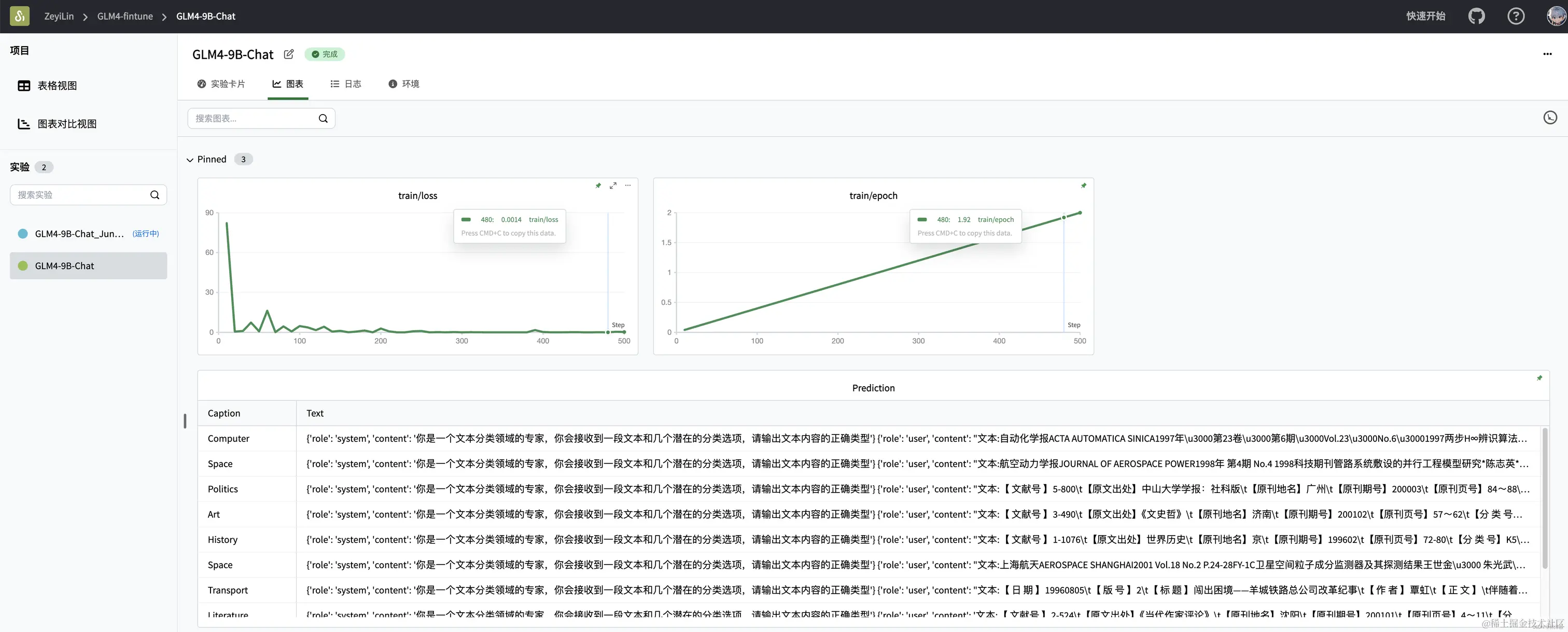Screen dimensions: 1568x632
Task: Click the 搜索图表 search field
Action: (253, 118)
